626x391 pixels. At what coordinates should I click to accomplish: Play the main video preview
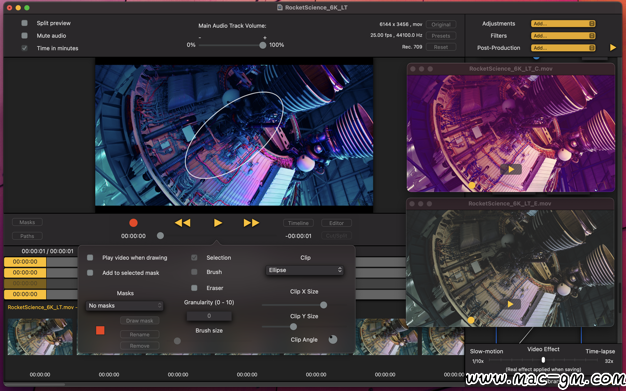[218, 223]
